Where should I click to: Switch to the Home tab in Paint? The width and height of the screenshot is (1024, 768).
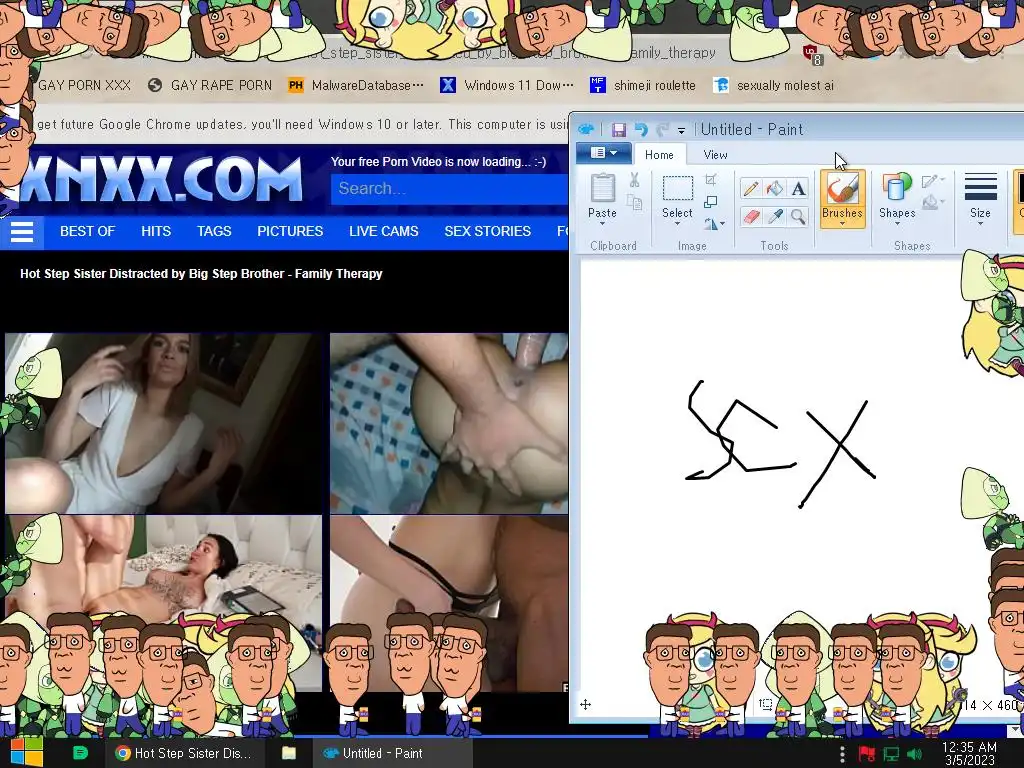tap(659, 155)
